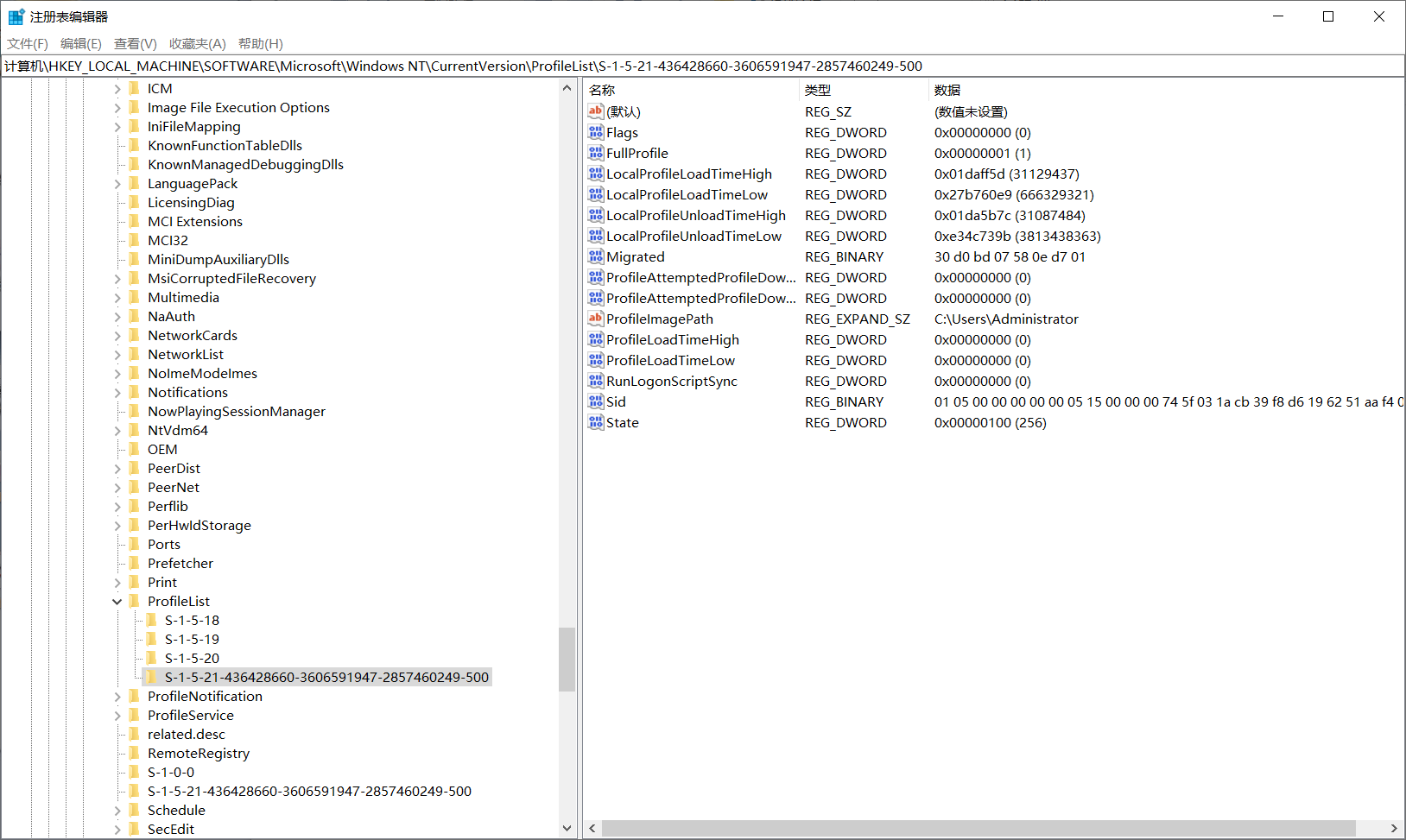The image size is (1406, 840).
Task: Click the 数据 column header
Action: [x=1166, y=90]
